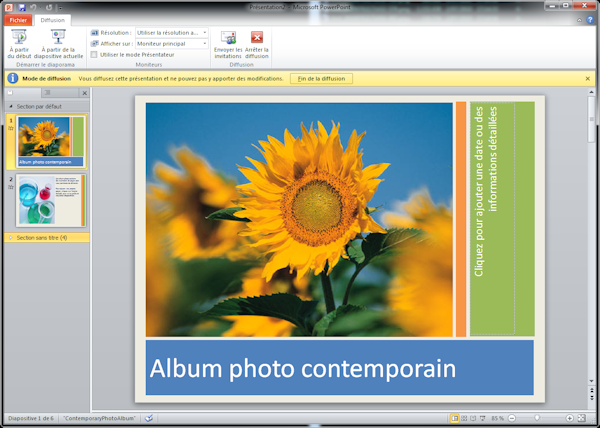600x428 pixels.
Task: Enable Utiliser le mode Présentateur checkbox
Action: [94, 54]
